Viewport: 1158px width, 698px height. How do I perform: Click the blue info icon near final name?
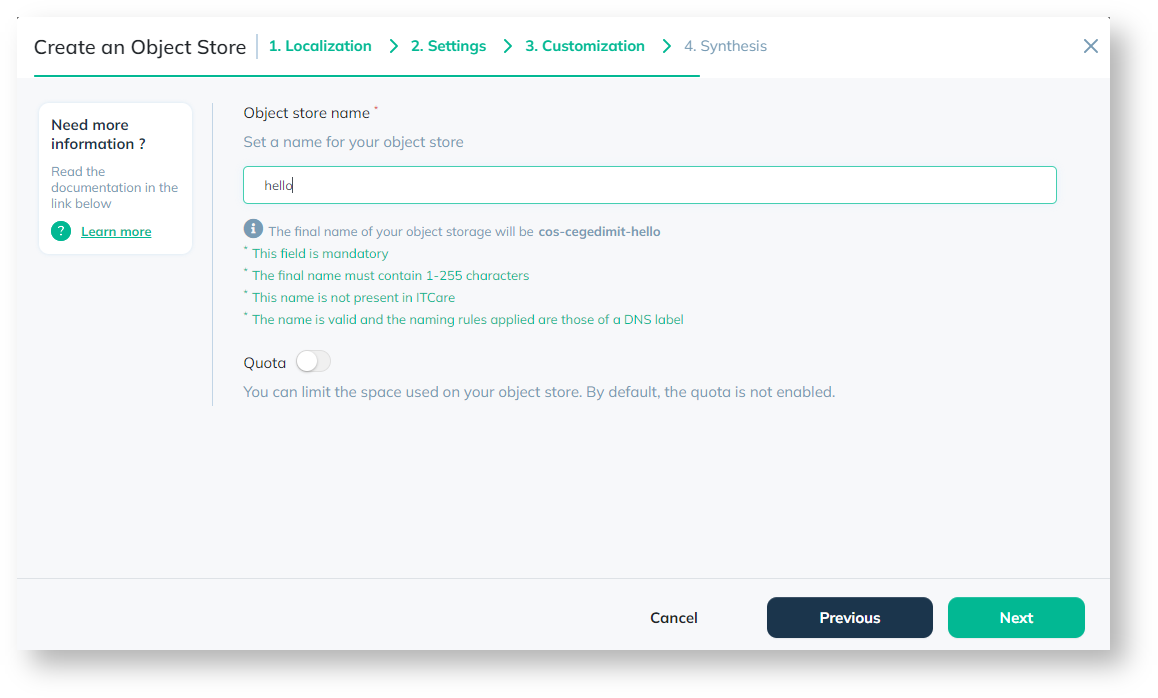coord(253,229)
